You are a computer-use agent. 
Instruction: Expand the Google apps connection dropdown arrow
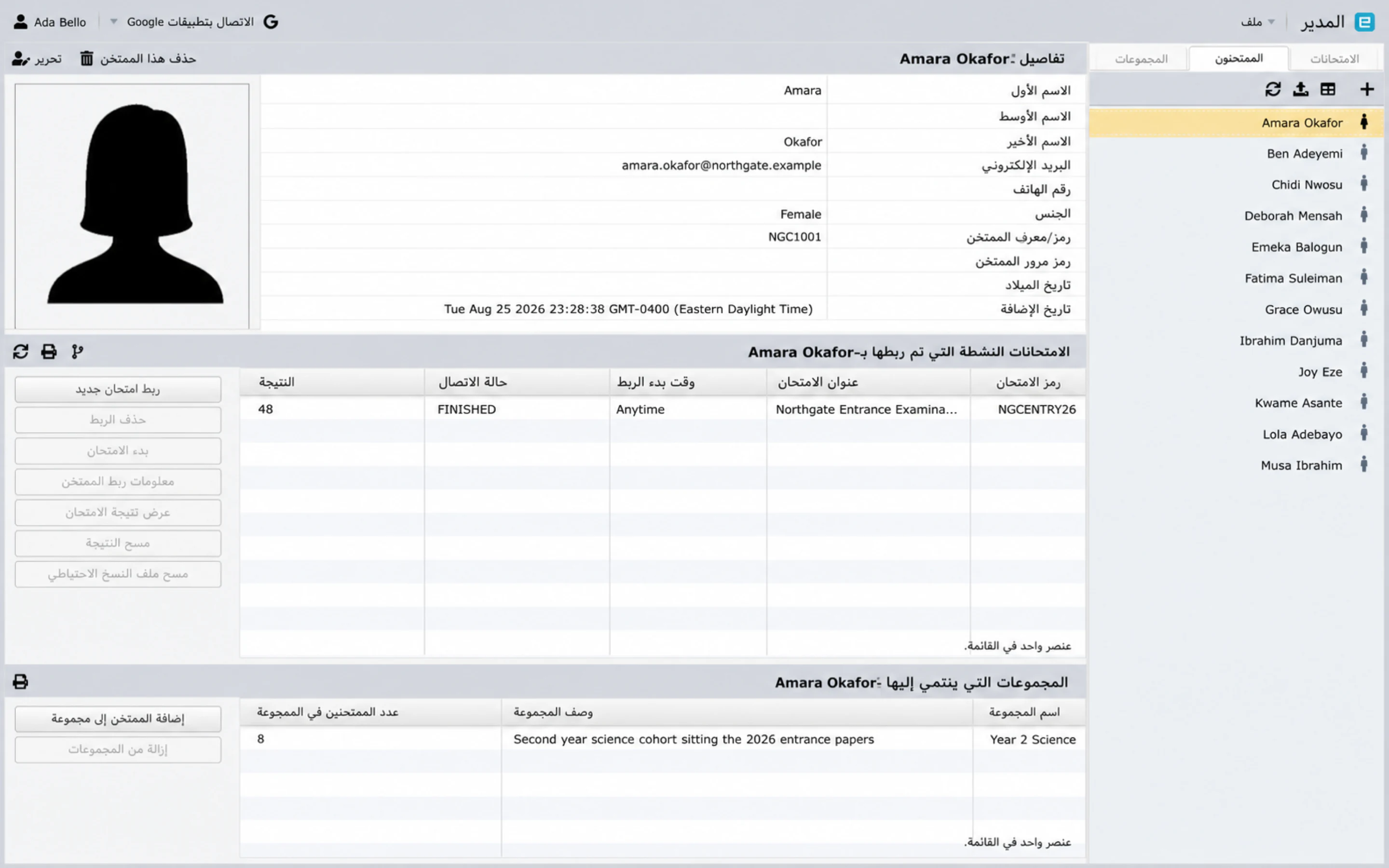click(114, 22)
